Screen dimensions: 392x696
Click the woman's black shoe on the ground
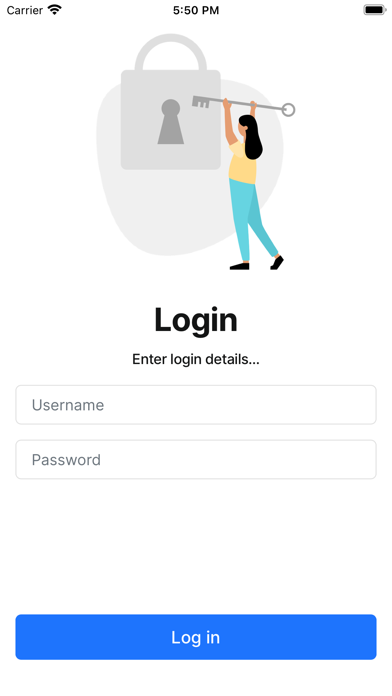(x=239, y=266)
